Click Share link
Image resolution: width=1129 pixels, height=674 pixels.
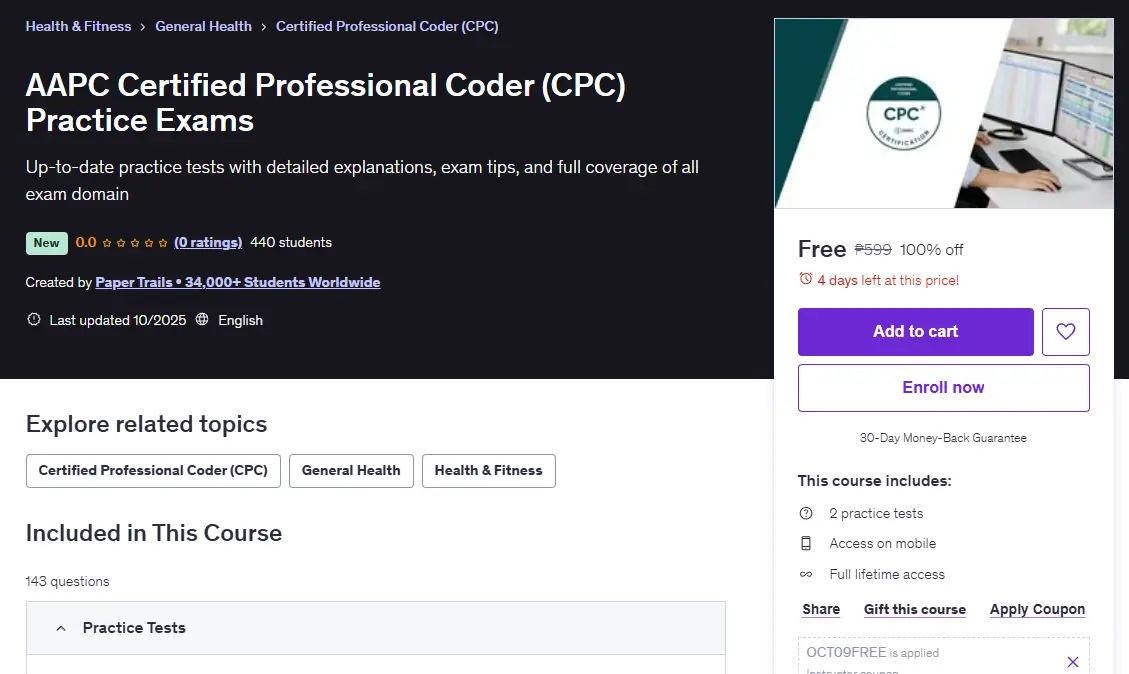click(821, 609)
